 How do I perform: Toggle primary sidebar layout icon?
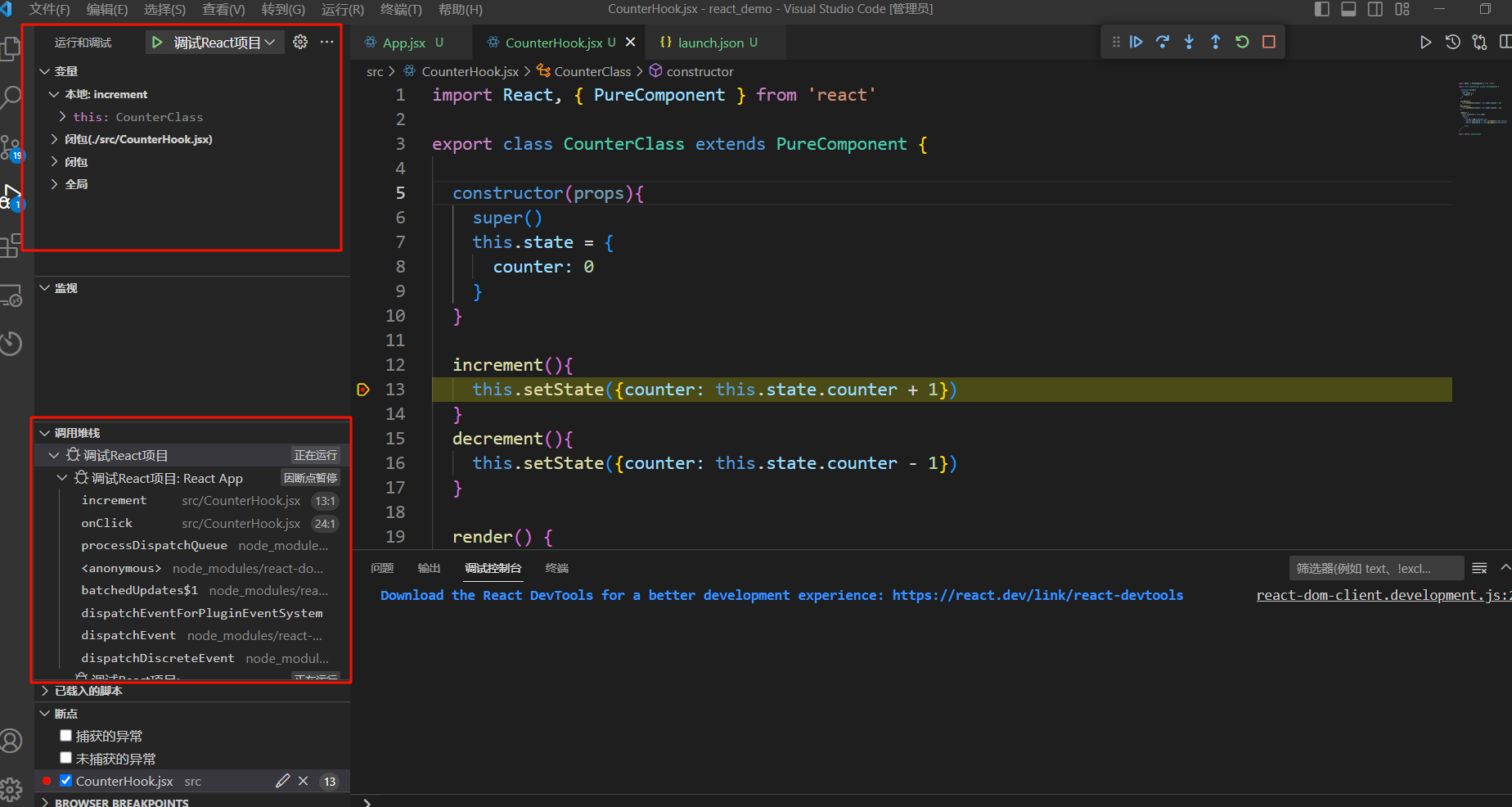tap(1322, 9)
